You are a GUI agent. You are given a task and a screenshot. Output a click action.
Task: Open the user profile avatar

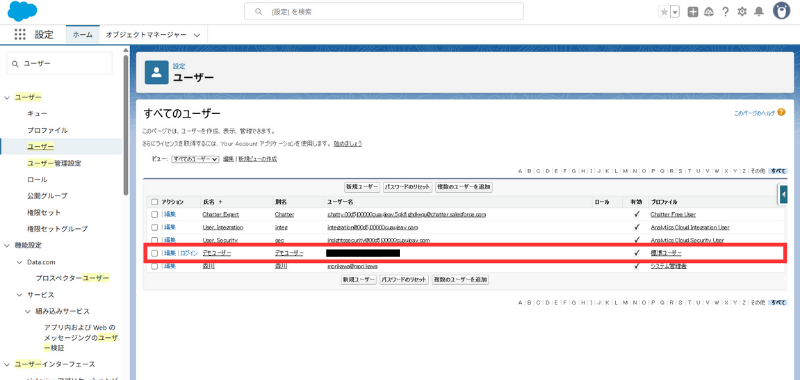click(x=781, y=11)
